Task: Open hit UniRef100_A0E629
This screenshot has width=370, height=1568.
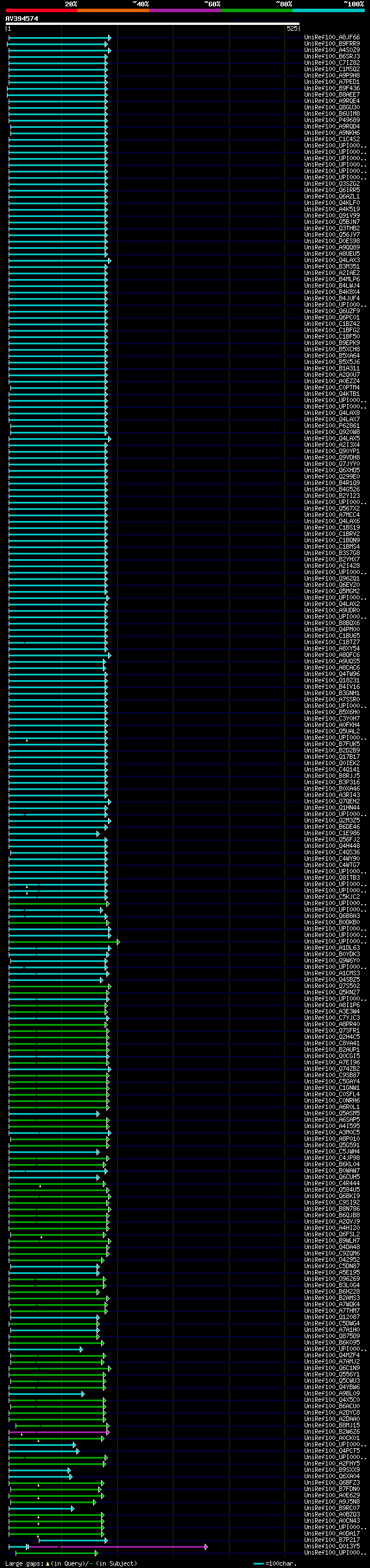Action: [332, 1496]
